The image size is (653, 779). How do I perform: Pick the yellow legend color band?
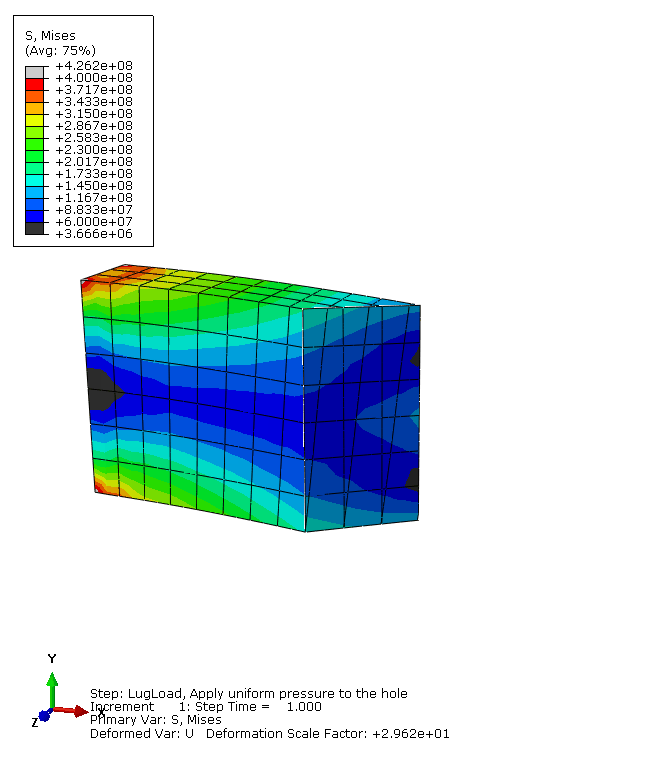(35, 120)
